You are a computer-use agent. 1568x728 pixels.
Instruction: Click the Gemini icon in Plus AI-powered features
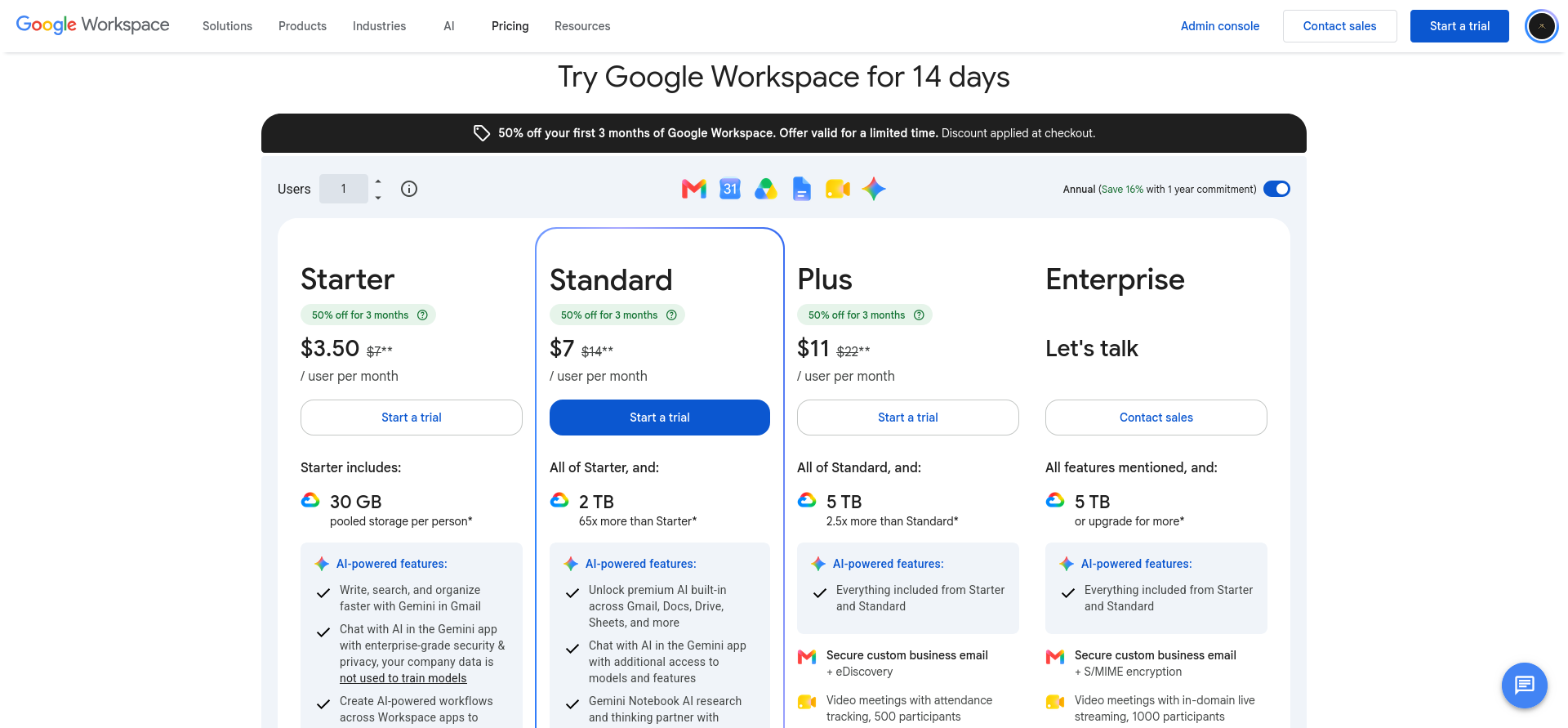818,564
